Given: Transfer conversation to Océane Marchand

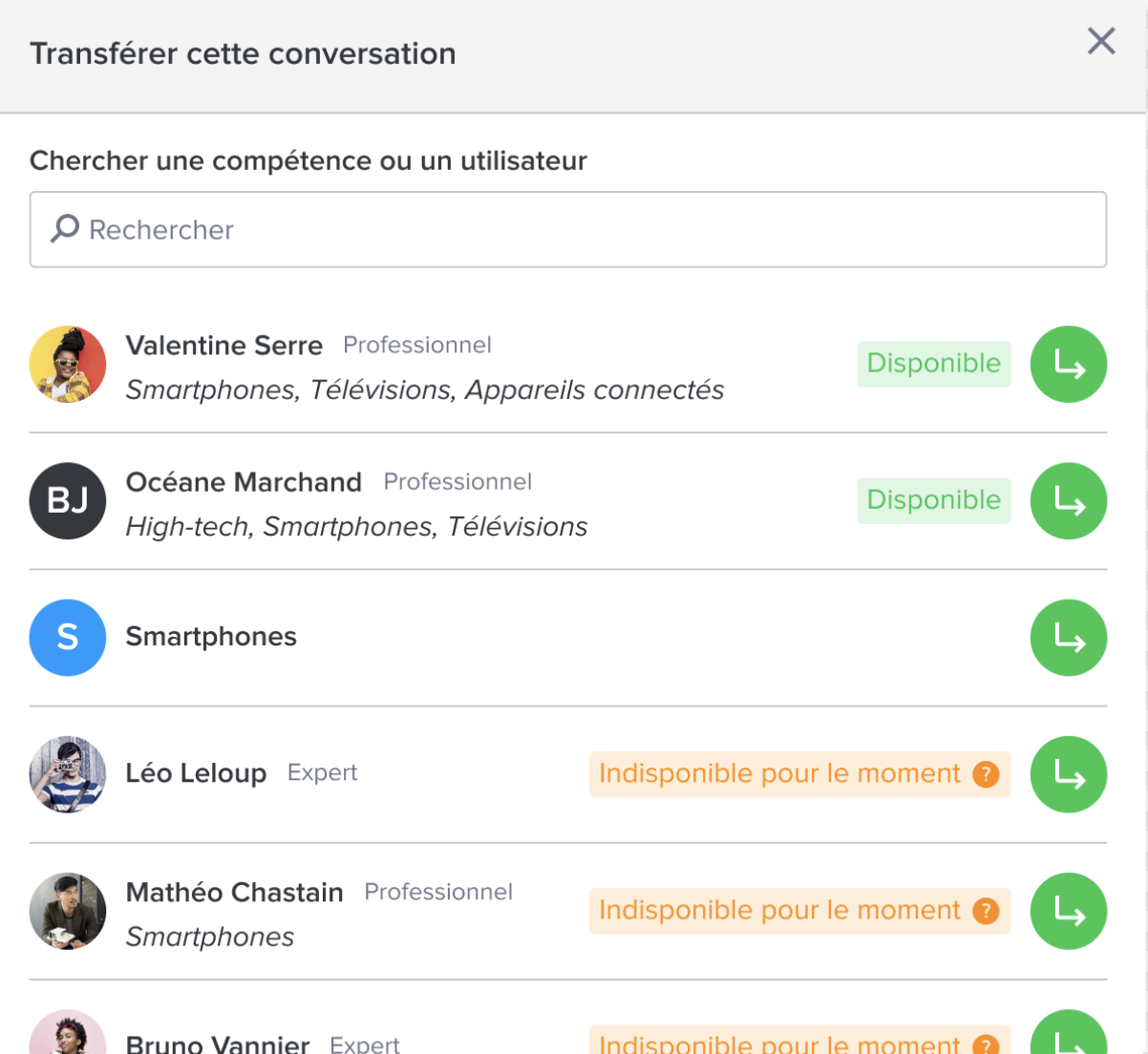Looking at the screenshot, I should pos(1068,501).
